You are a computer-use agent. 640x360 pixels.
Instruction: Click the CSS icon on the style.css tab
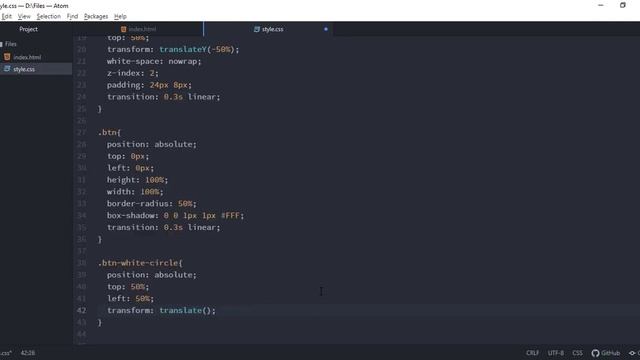(257, 29)
